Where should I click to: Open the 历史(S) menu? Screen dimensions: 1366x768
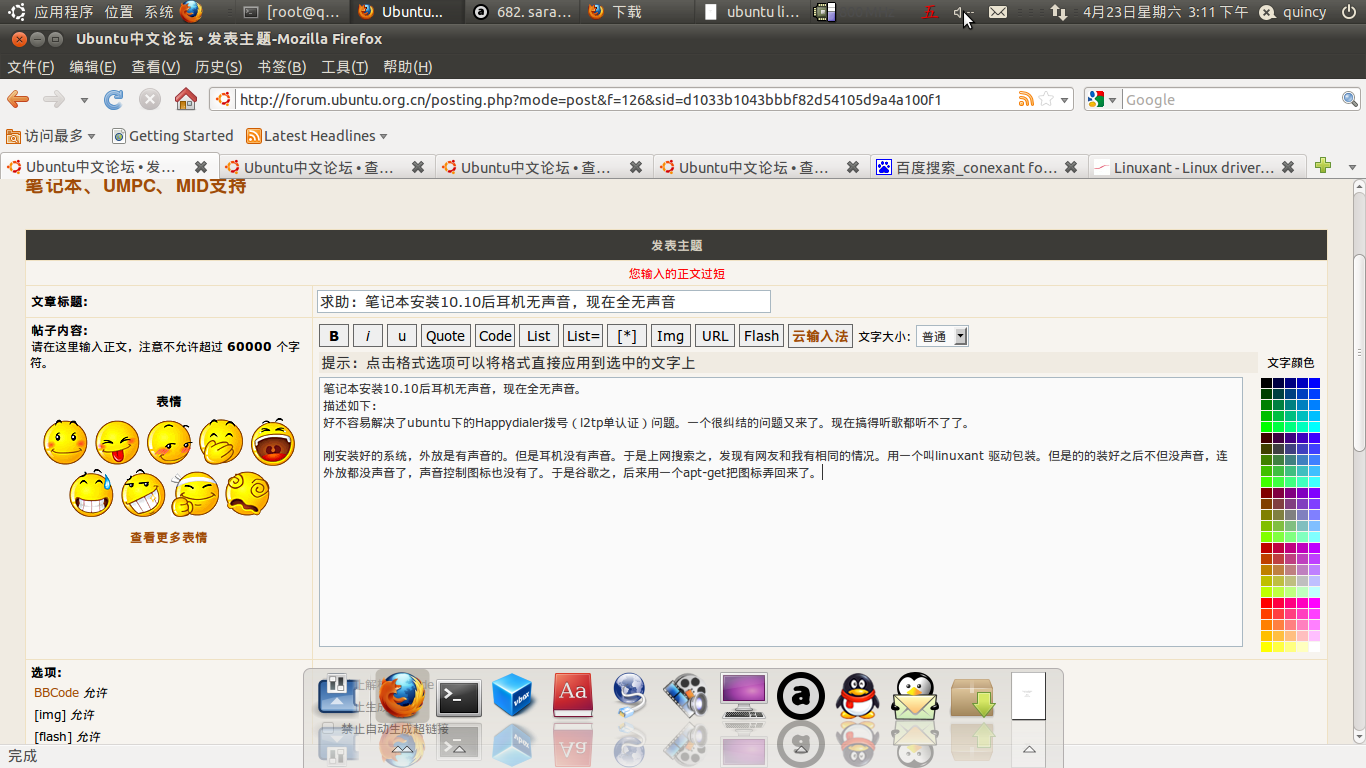[x=218, y=67]
